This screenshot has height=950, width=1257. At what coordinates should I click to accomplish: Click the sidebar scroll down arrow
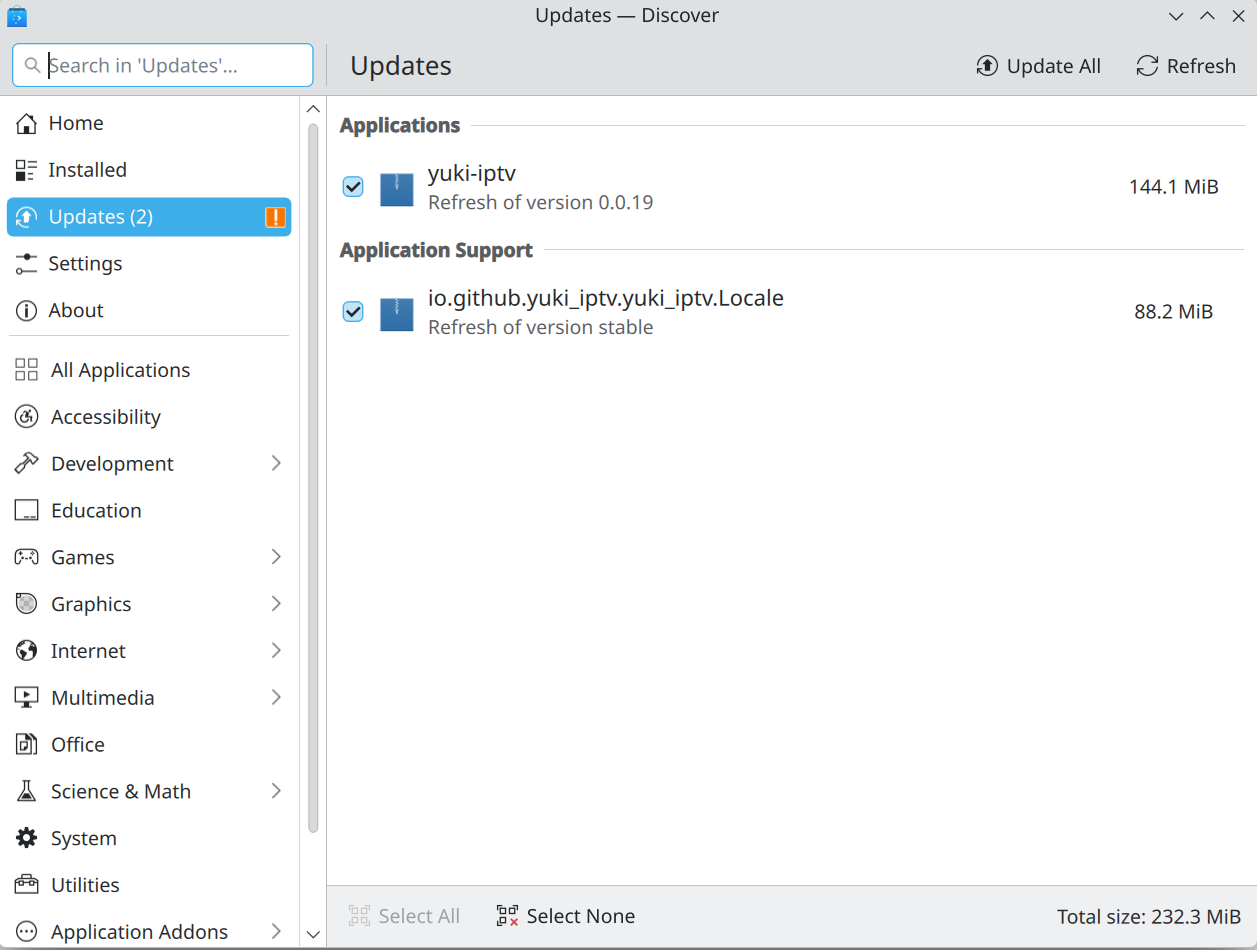(313, 934)
